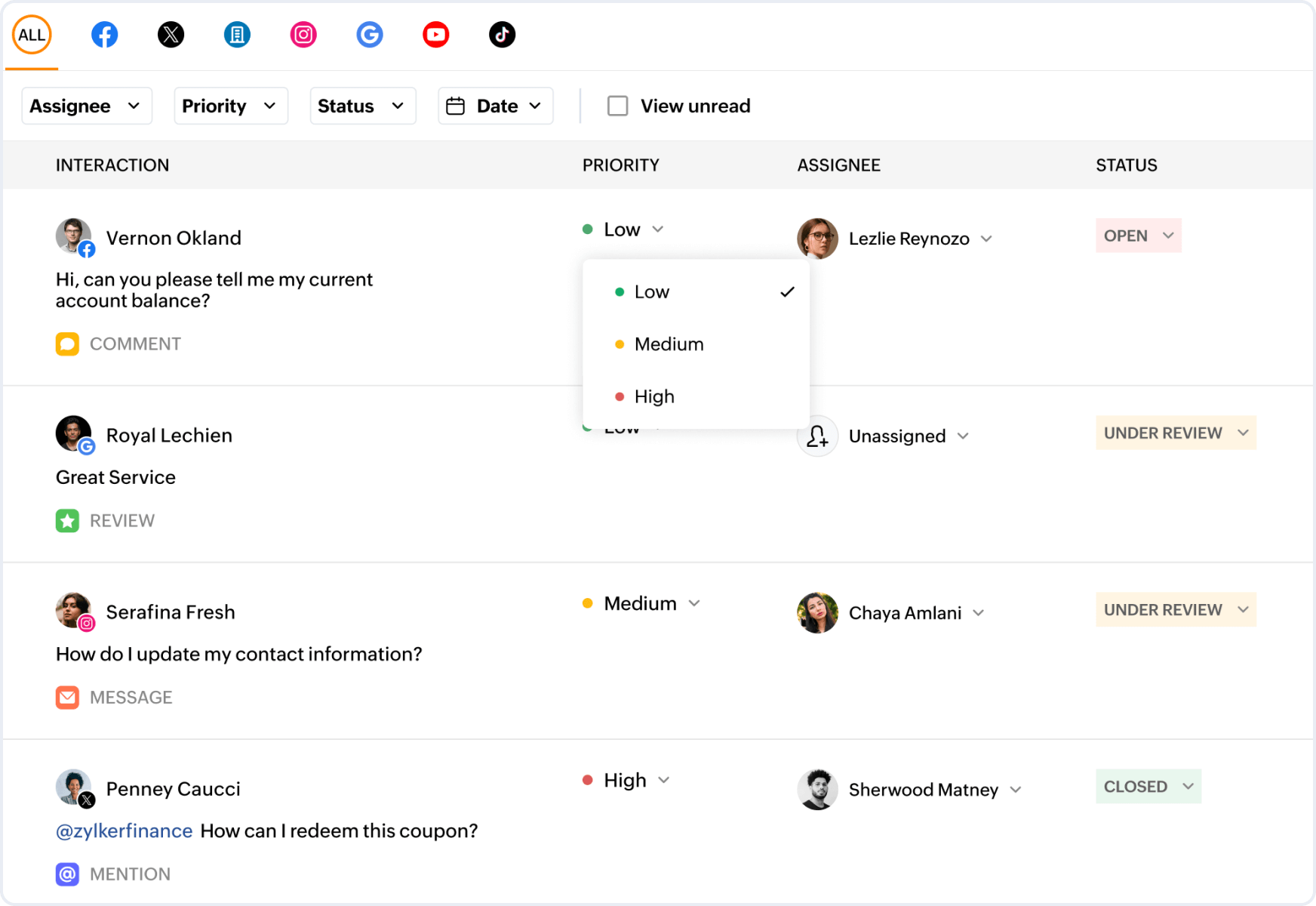Viewport: 1316px width, 906px height.
Task: Open the Status filter dropdown
Action: [x=362, y=106]
